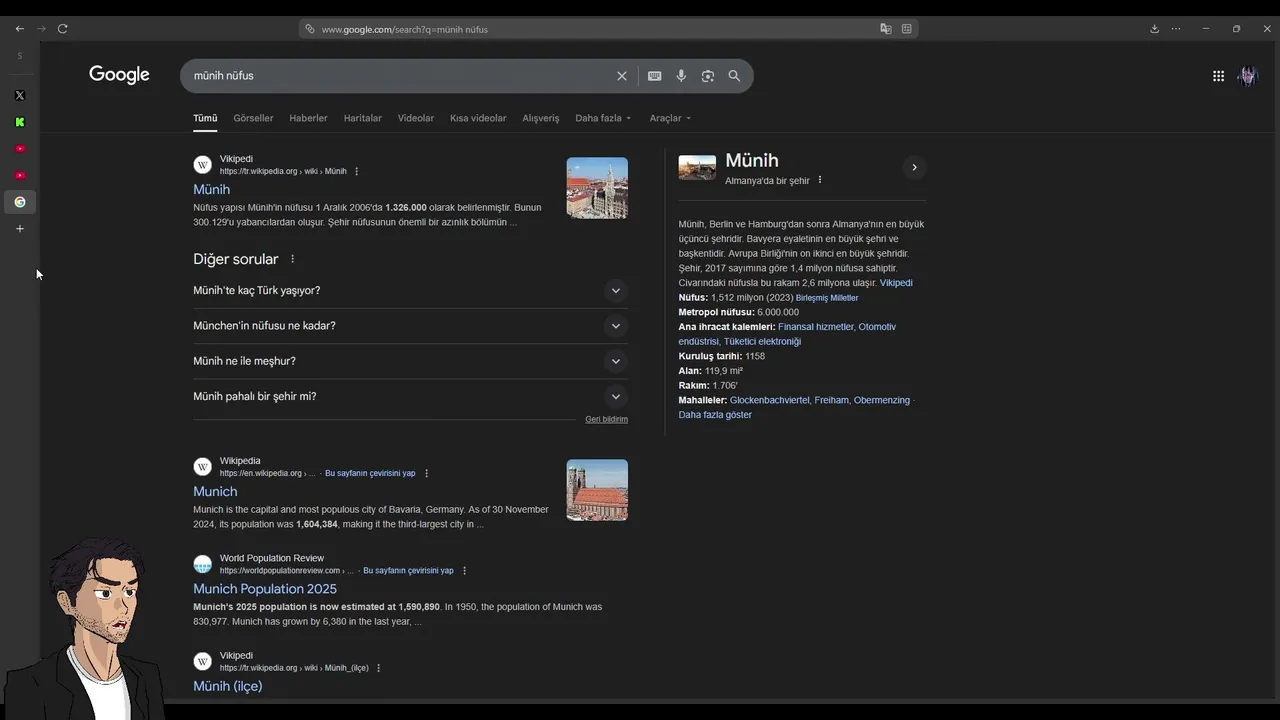
Task: Click the Frauenkirche thumbnail in Munich result
Action: (x=597, y=490)
